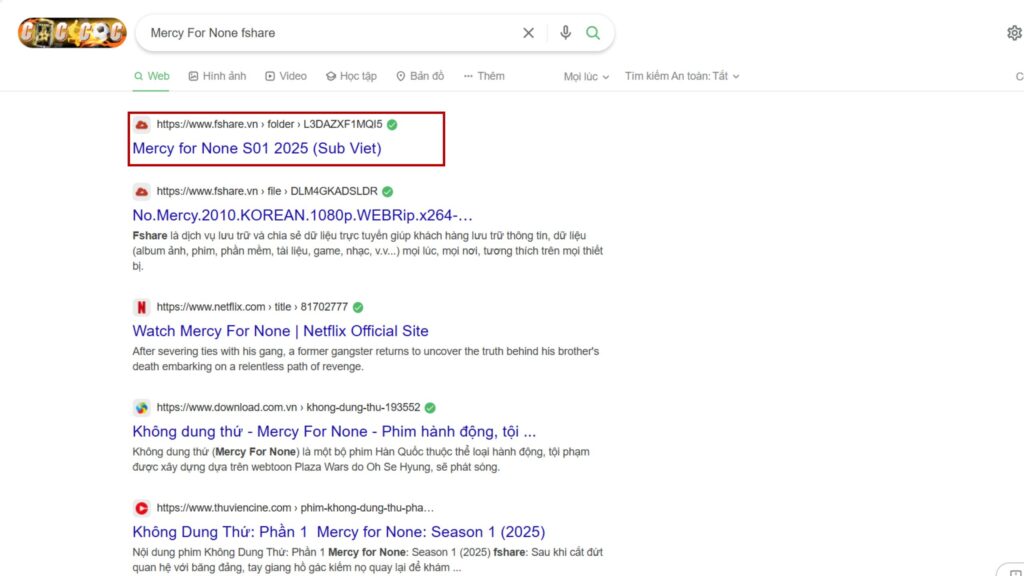Switch to the Bản đồ tab
1024x576 pixels.
click(420, 76)
